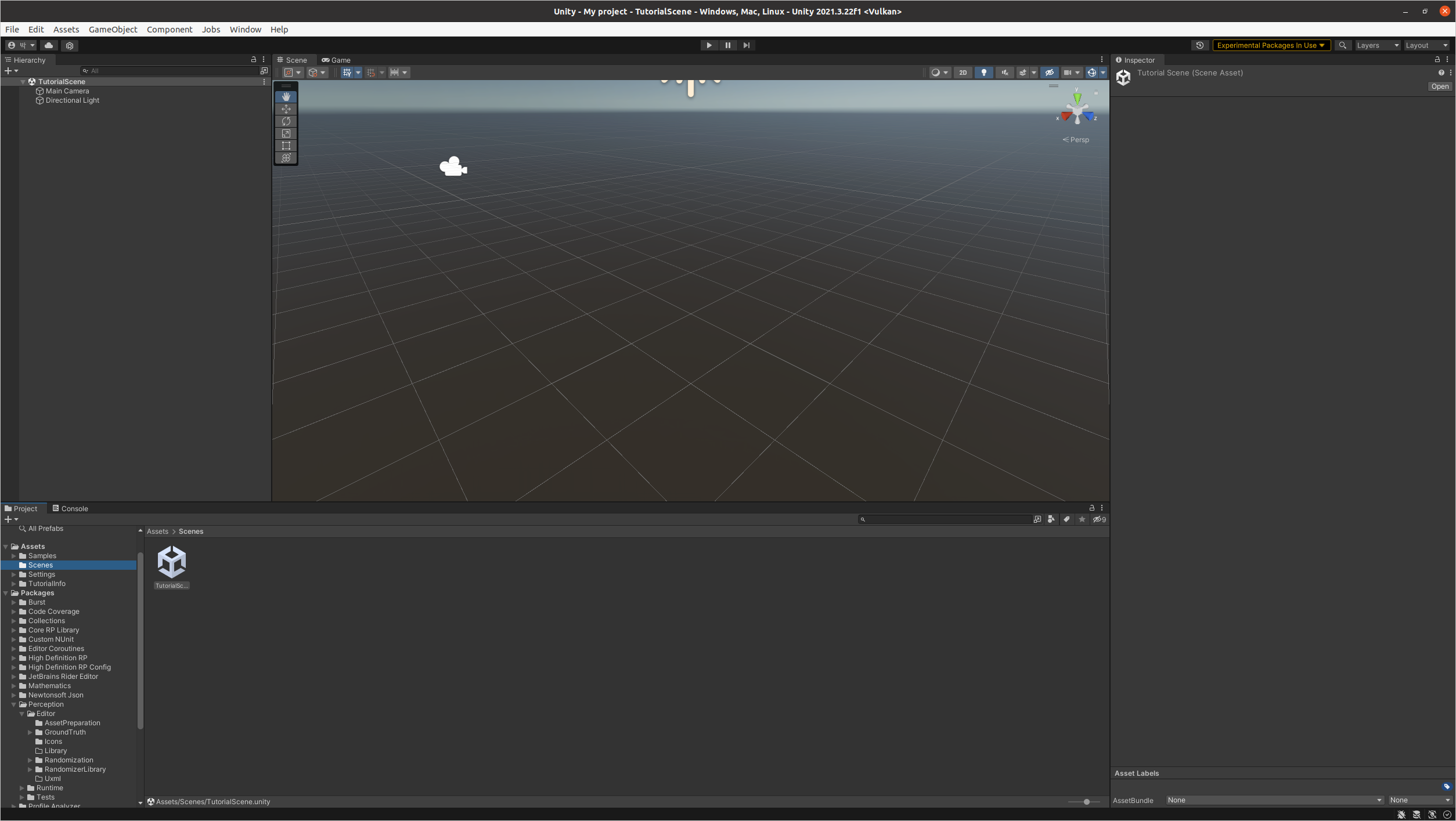Open Undo History icon in top toolbar

tap(1200, 45)
